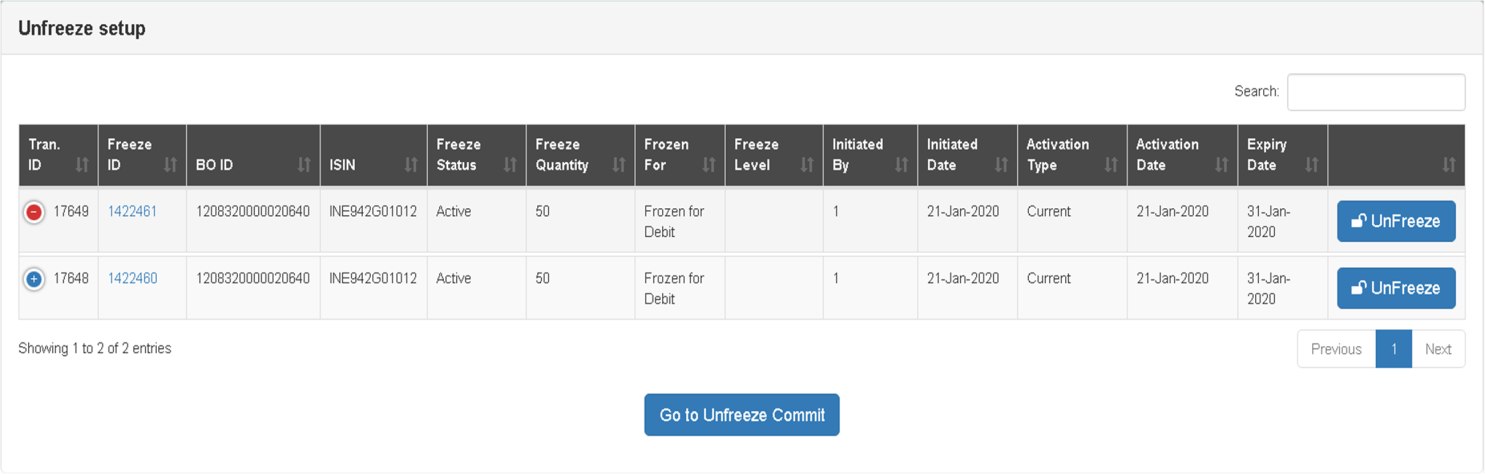The height and width of the screenshot is (474, 1485).
Task: Select page 1 in pagination
Action: 1393,349
